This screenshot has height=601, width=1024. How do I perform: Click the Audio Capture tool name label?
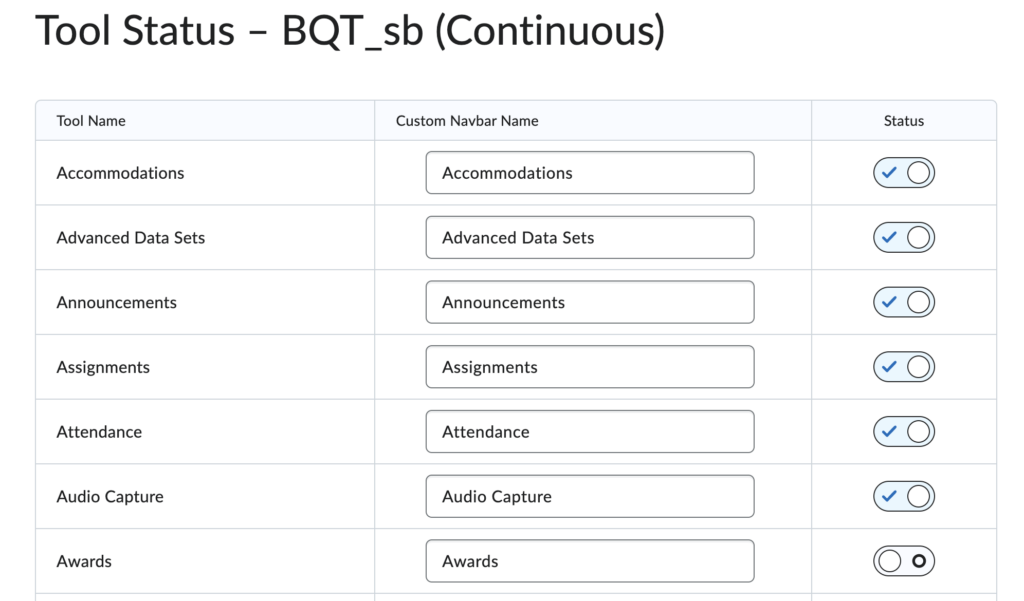click(110, 496)
